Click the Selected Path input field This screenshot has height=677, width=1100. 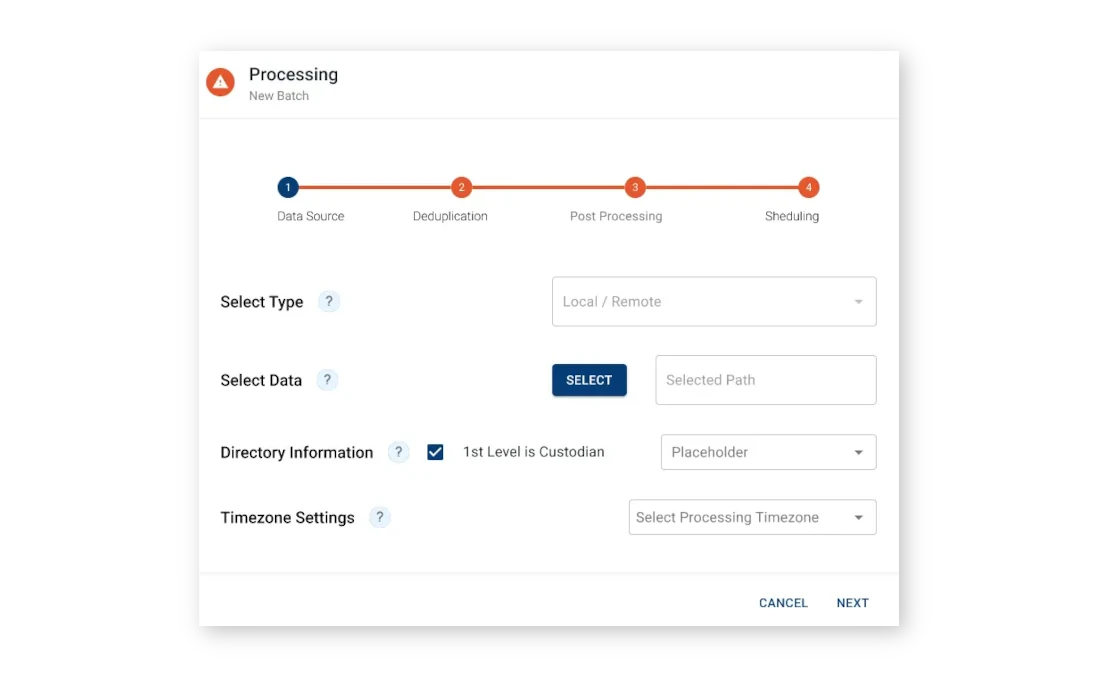[765, 380]
